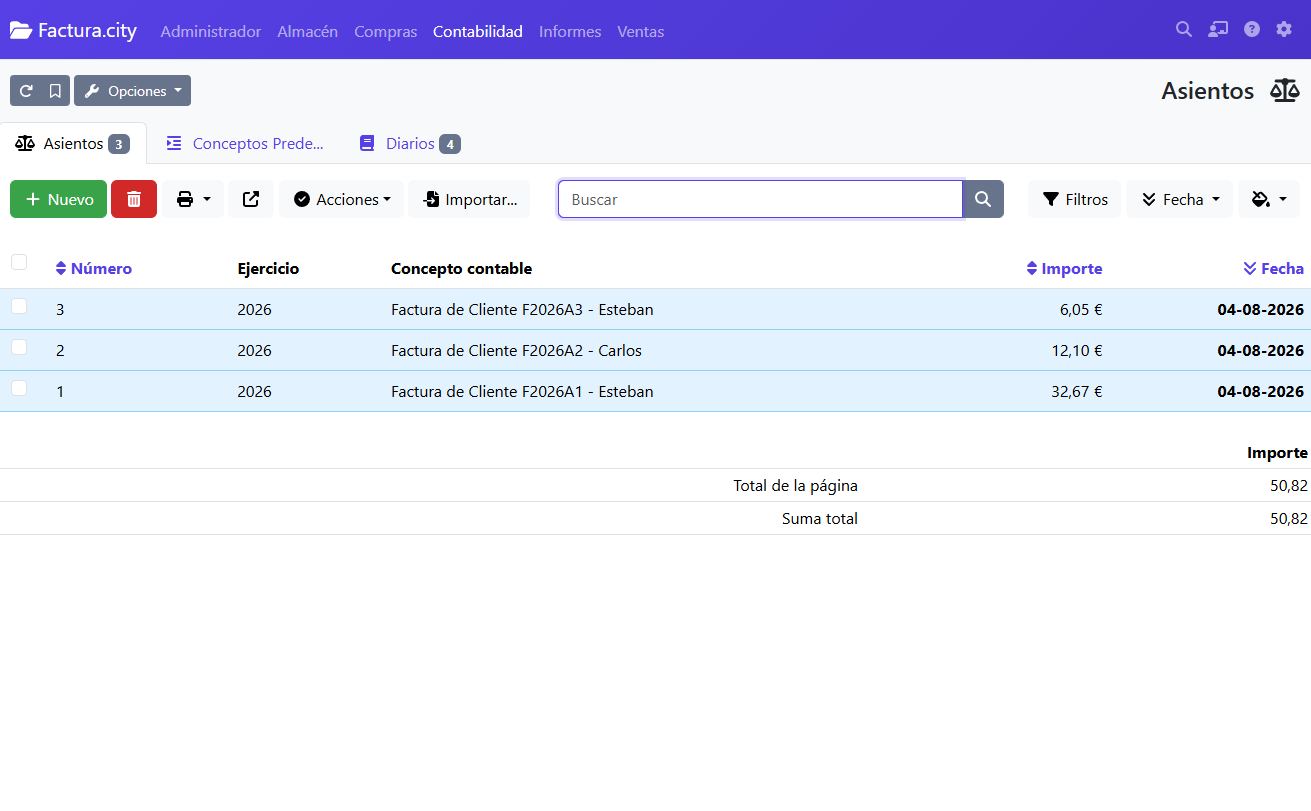The width and height of the screenshot is (1311, 811).
Task: Tick checkbox for entry number 1
Action: (19, 388)
